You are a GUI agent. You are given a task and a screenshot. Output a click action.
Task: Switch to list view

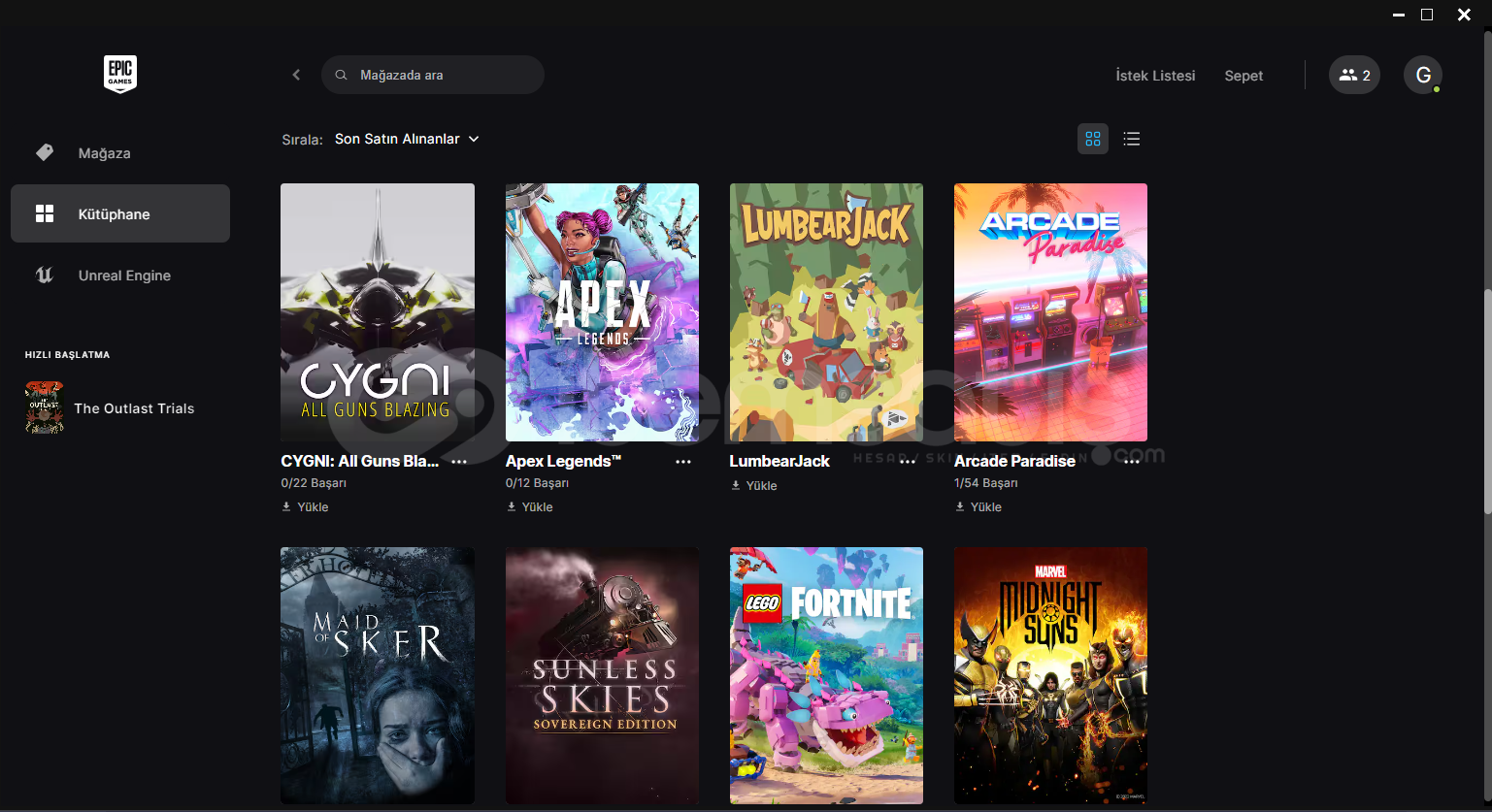click(1132, 139)
